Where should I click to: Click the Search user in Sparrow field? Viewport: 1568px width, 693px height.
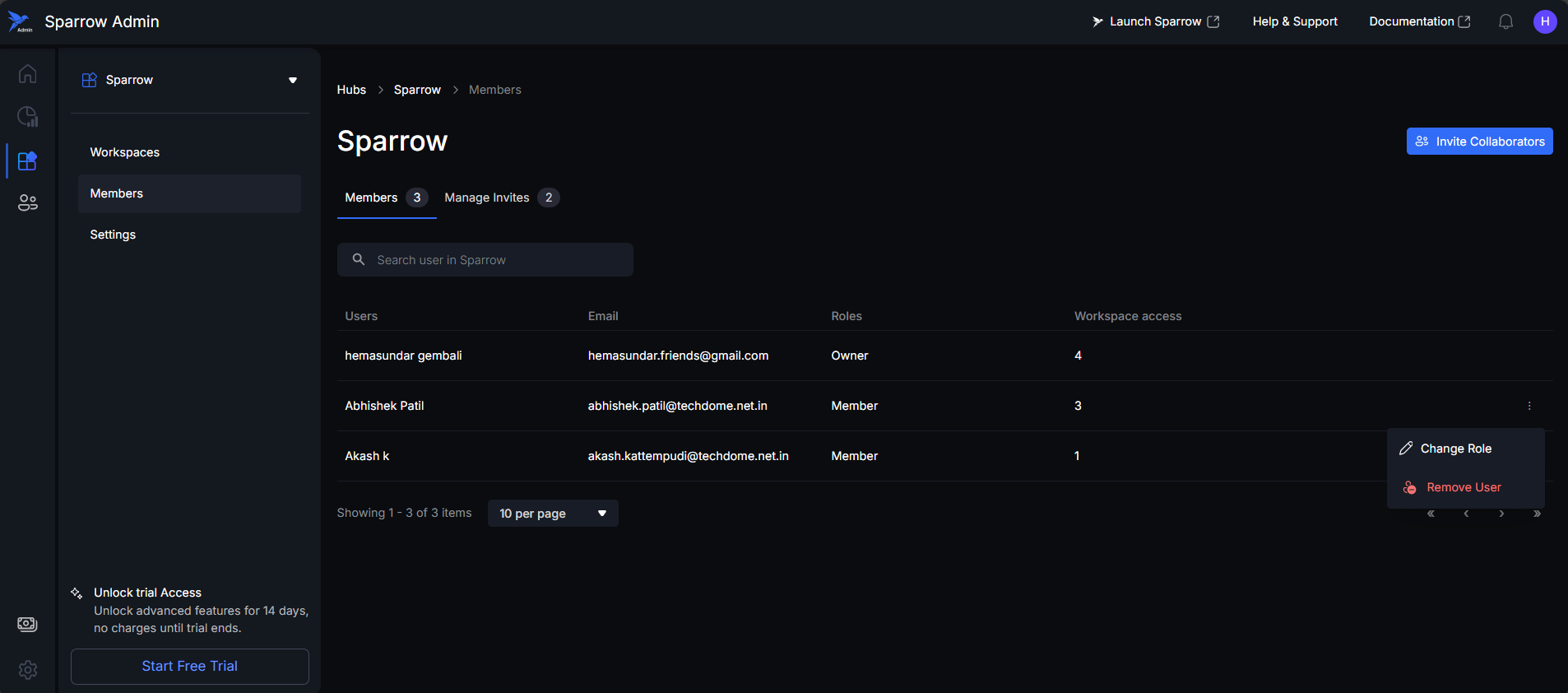pos(485,260)
